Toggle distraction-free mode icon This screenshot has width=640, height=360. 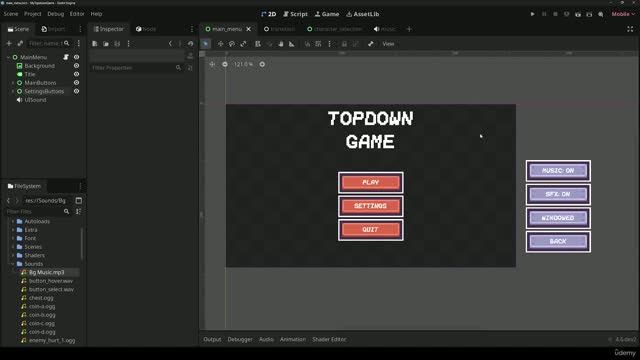[630, 29]
